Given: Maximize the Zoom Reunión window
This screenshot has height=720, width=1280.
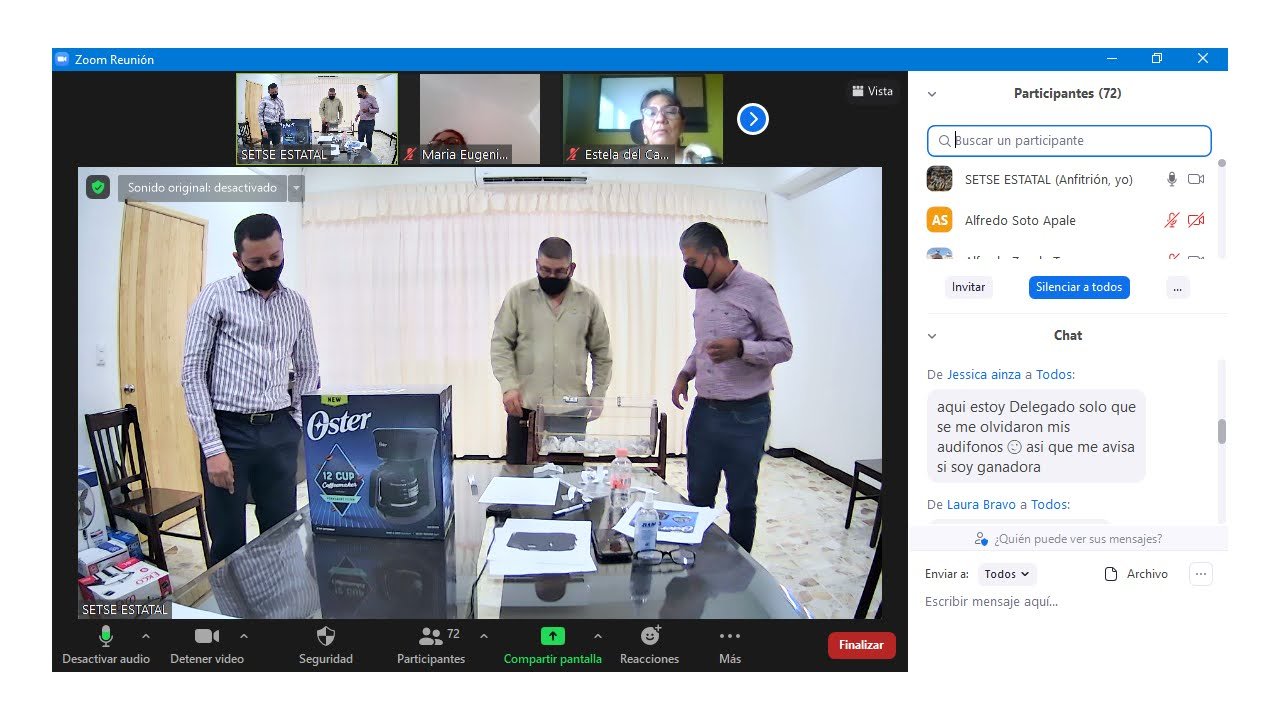Looking at the screenshot, I should tap(1156, 59).
